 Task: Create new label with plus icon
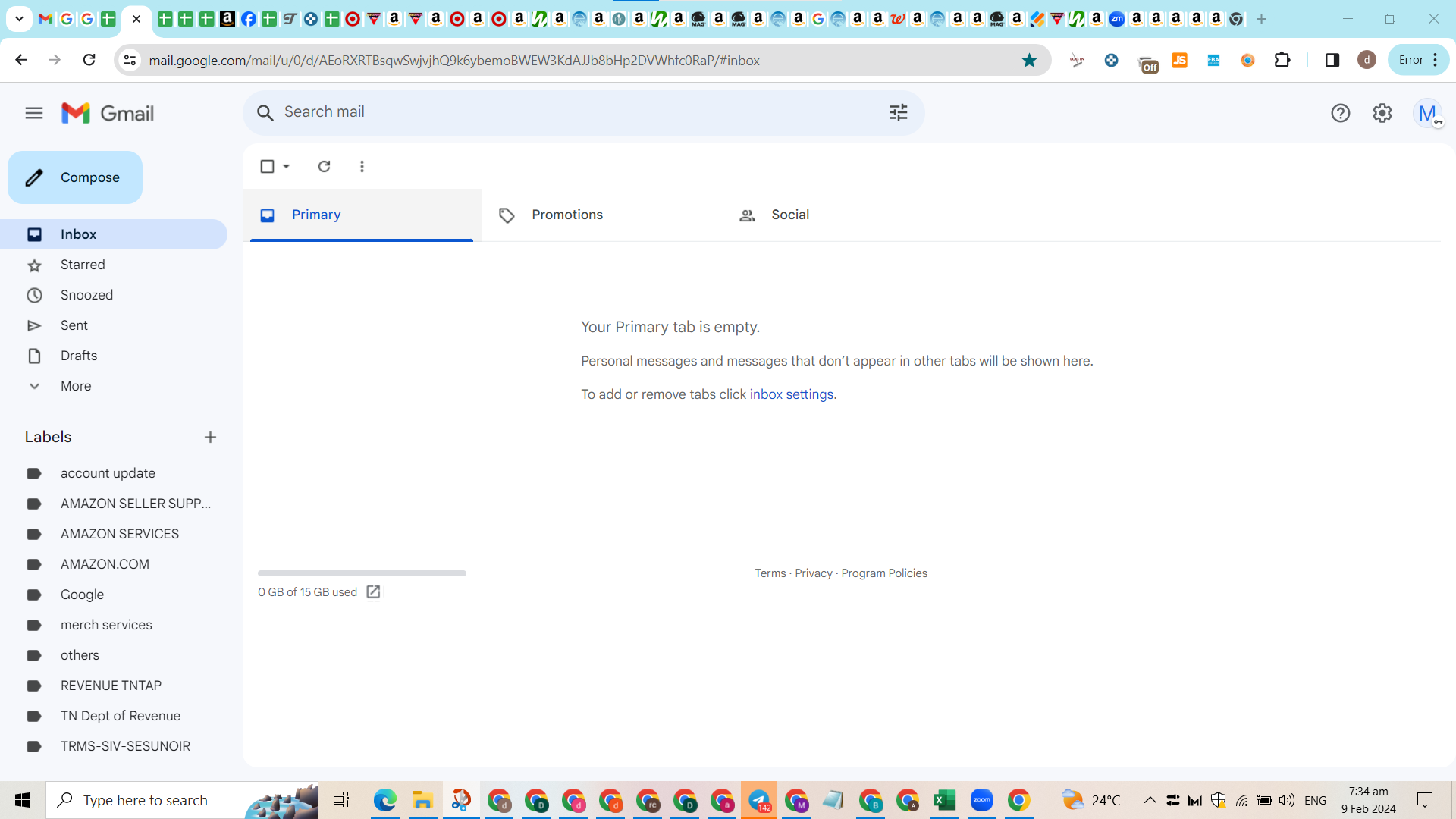(x=210, y=438)
